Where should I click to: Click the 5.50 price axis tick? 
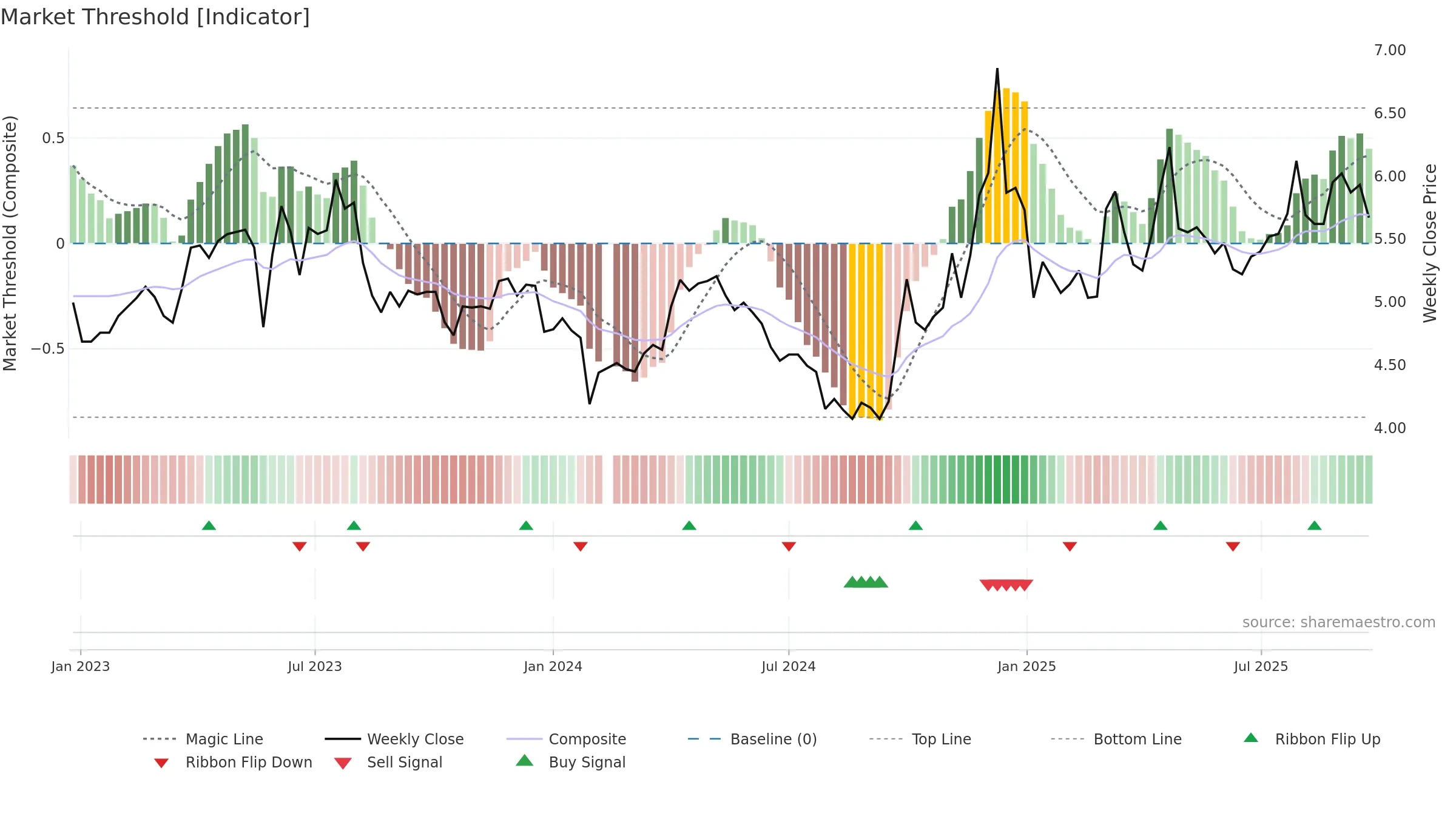click(x=1390, y=239)
